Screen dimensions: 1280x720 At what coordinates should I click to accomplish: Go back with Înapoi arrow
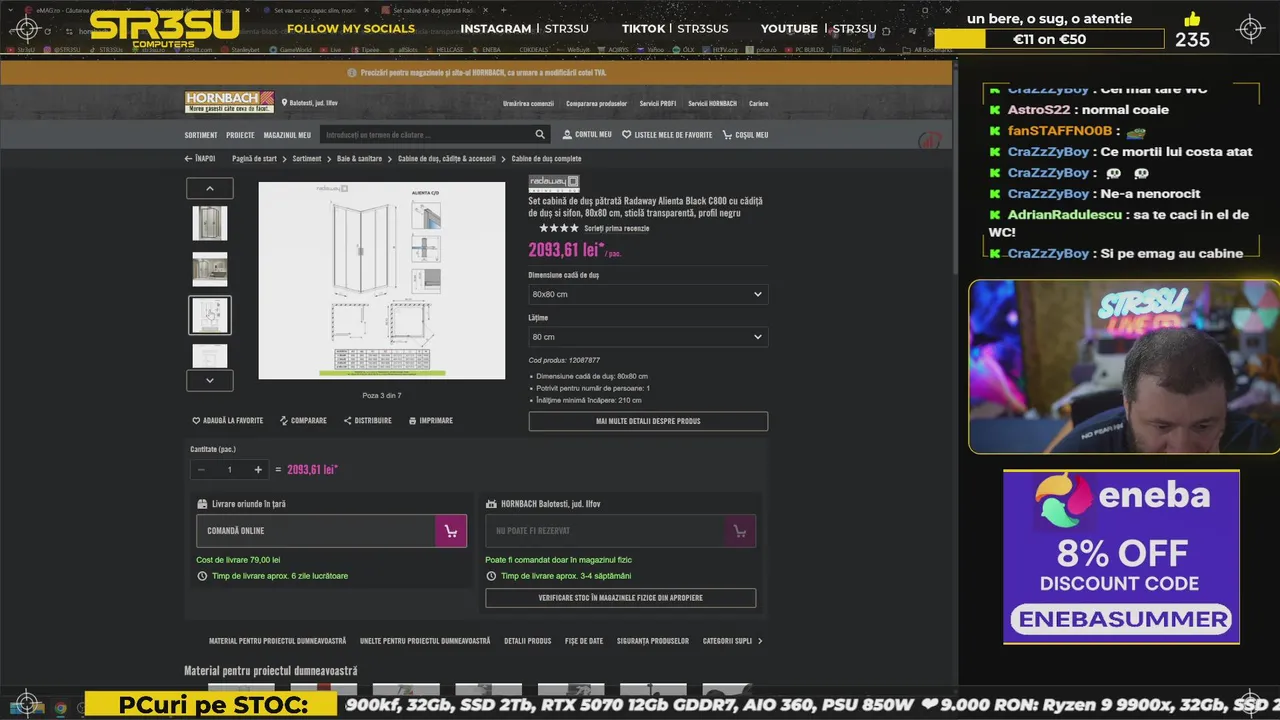pos(200,158)
